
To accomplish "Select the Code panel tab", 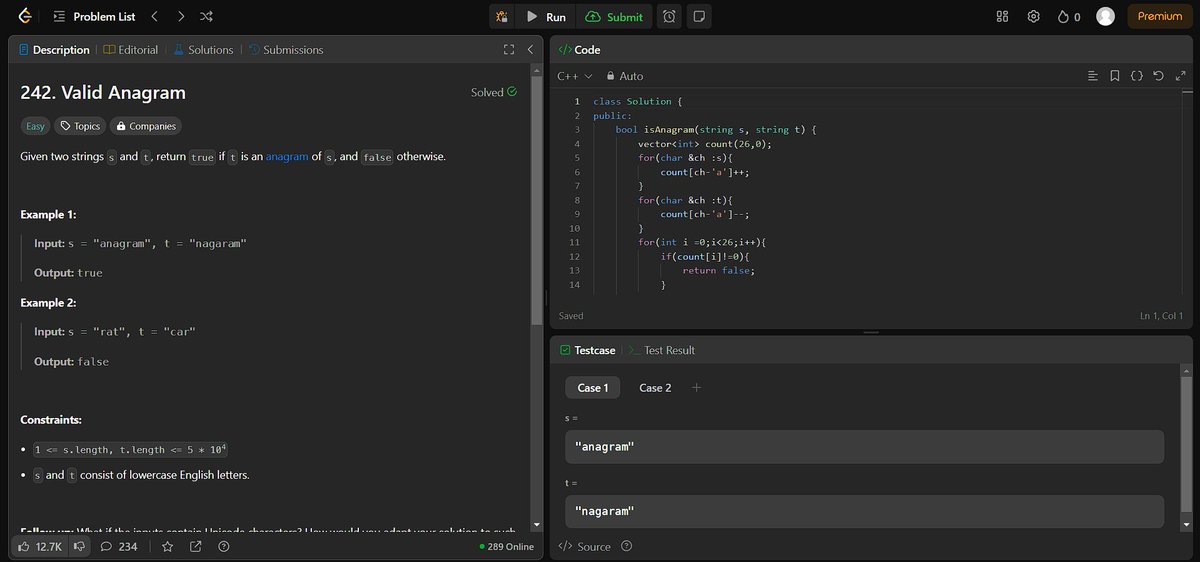I will [579, 50].
